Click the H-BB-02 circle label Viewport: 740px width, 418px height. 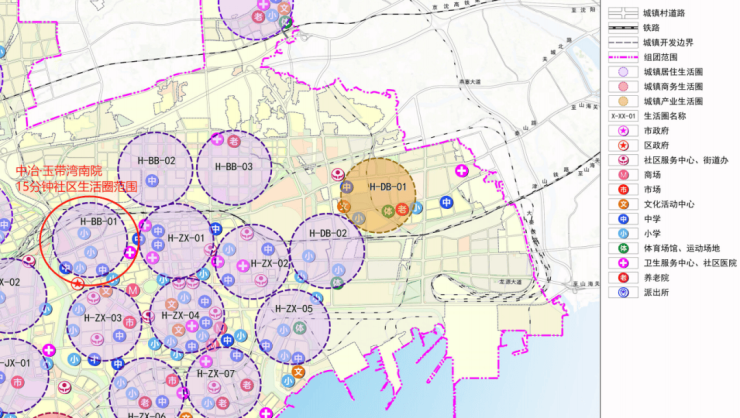tap(156, 161)
